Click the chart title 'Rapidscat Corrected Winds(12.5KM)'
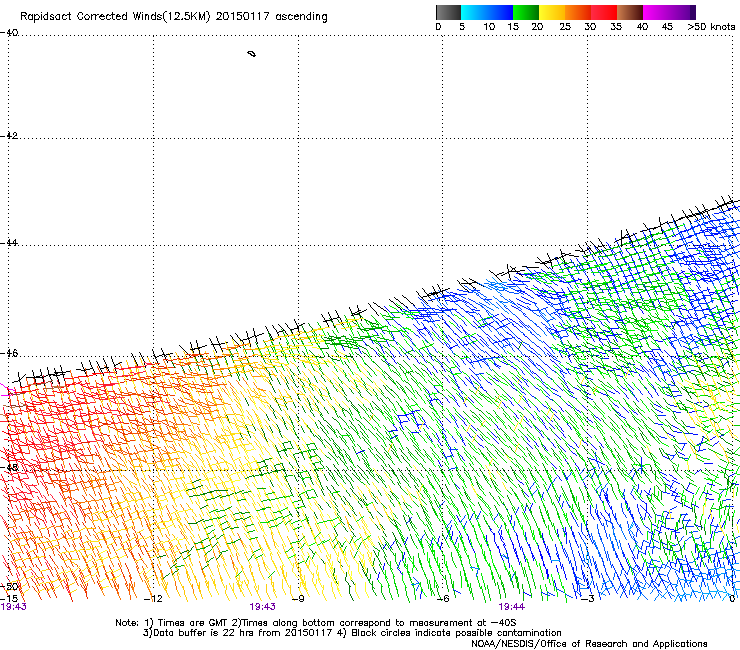740x650 pixels. pos(115,17)
